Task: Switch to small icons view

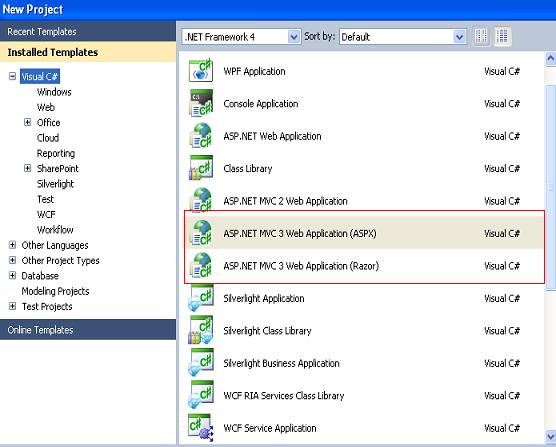Action: (x=481, y=36)
